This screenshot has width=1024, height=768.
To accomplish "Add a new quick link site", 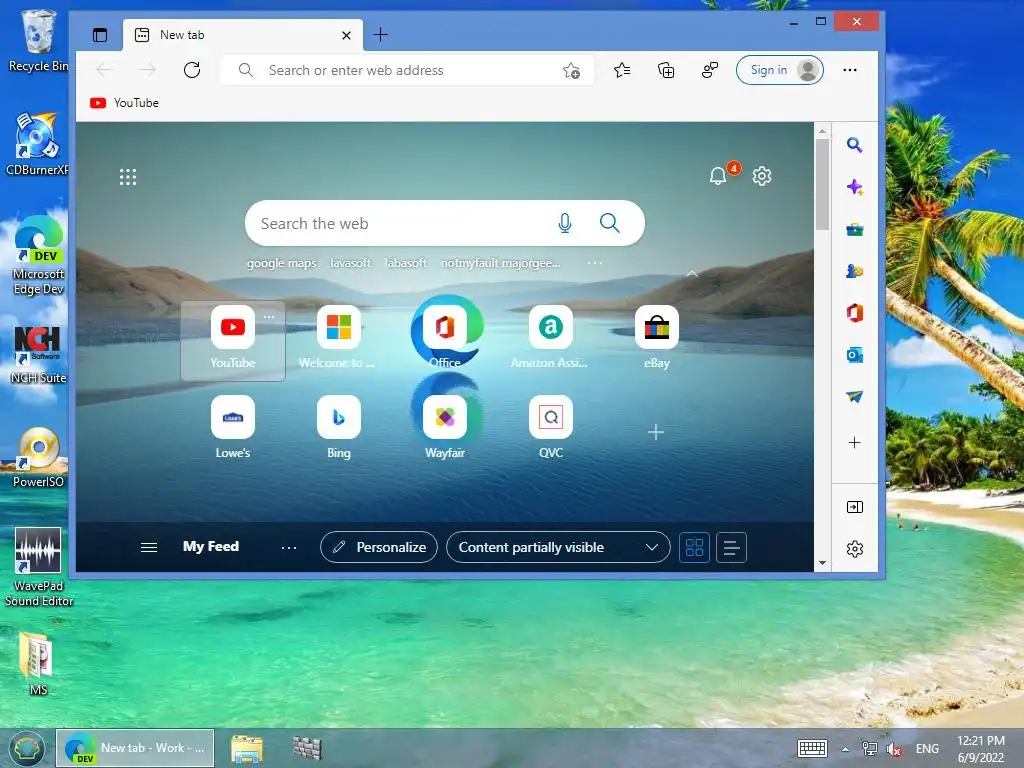I will point(656,432).
